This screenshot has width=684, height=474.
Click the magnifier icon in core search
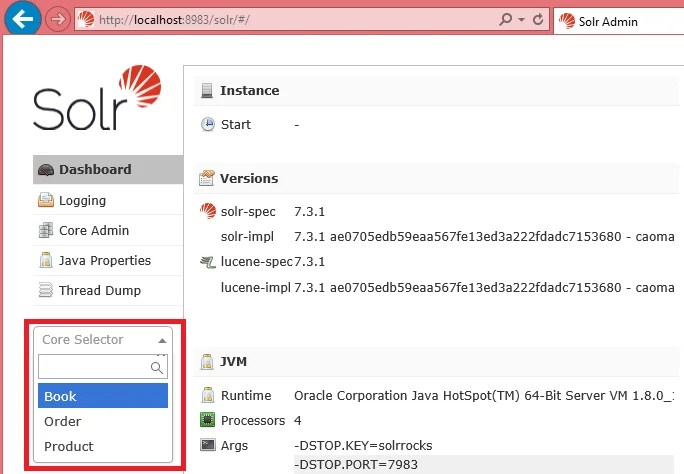coord(157,368)
